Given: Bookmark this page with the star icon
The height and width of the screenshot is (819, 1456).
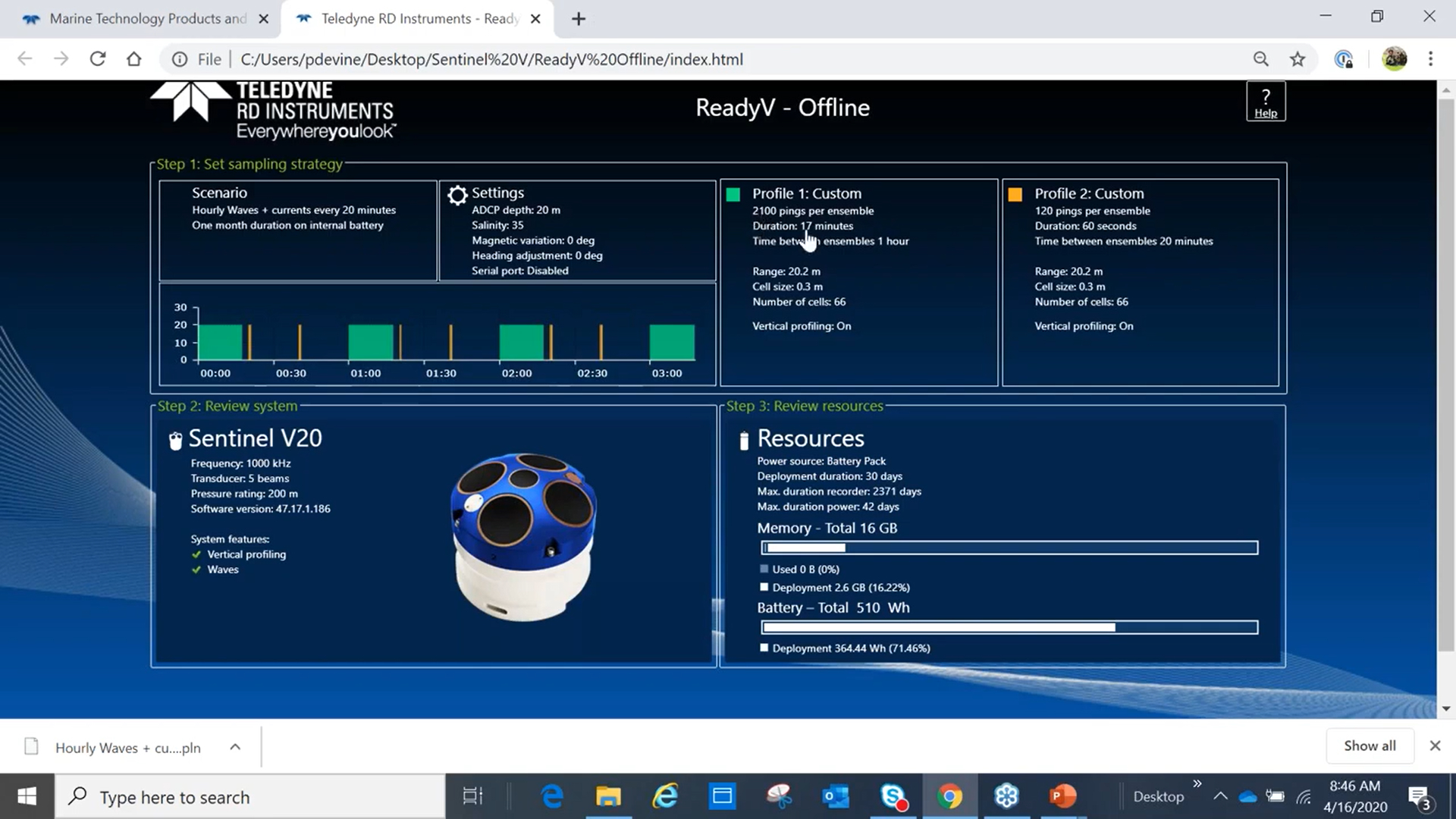Looking at the screenshot, I should 1298,59.
